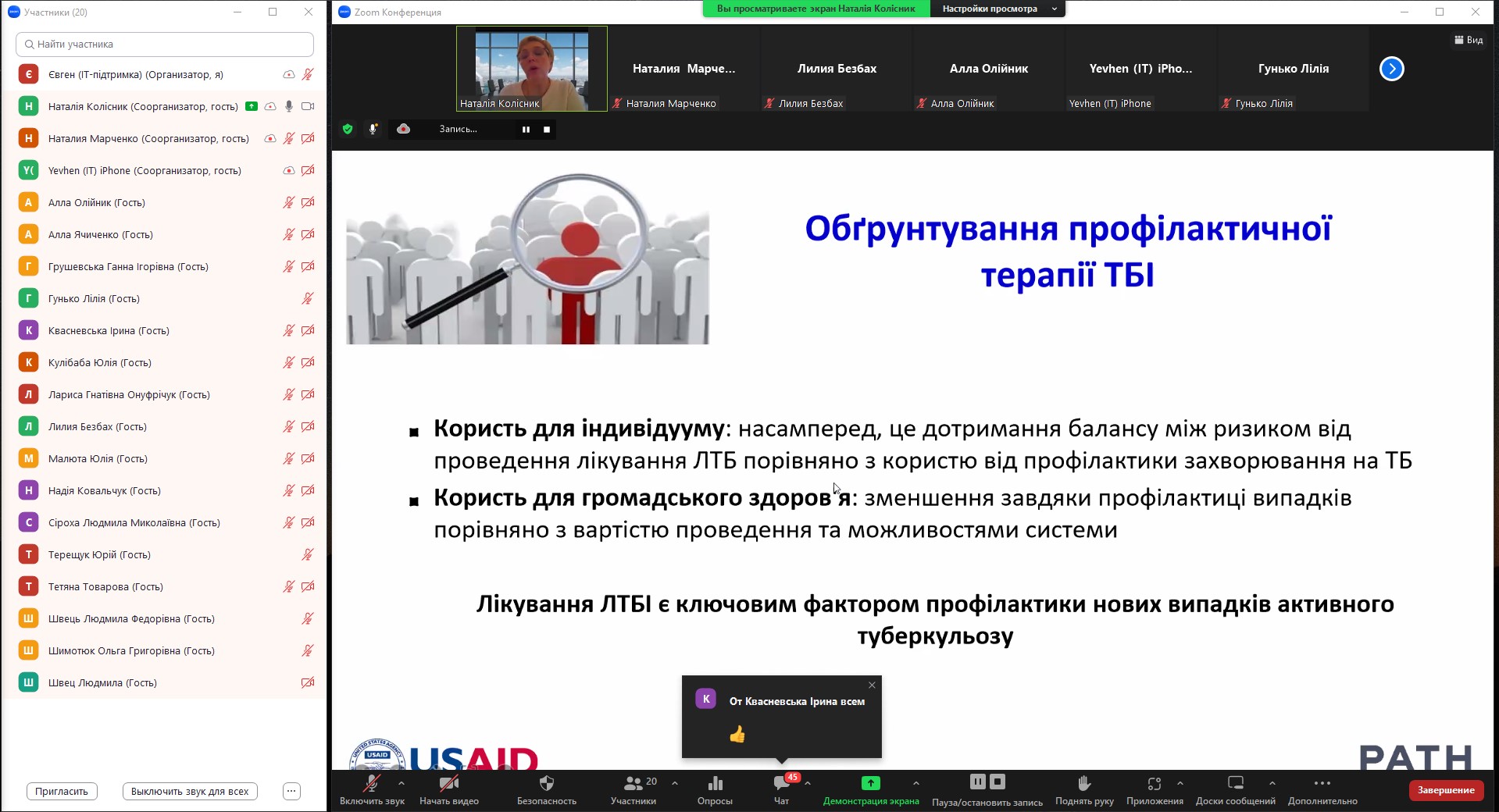Open the Polls (Опросы) icon
Viewport: 1499px width, 812px height.
click(x=714, y=783)
